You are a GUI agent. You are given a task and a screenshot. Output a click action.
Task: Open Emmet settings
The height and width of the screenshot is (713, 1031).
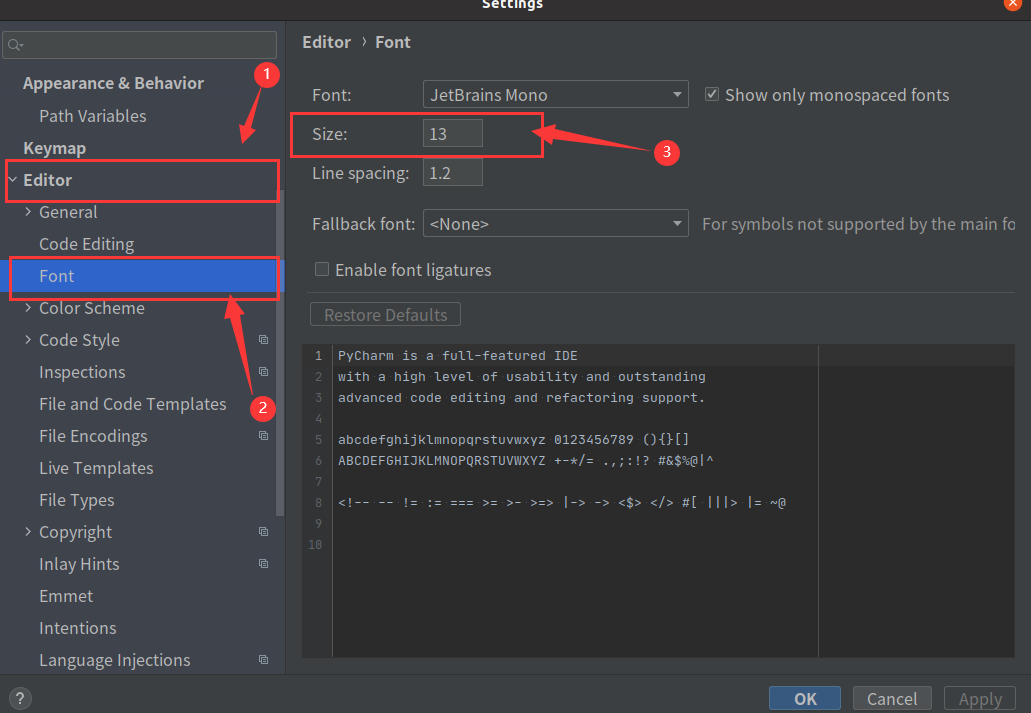[66, 596]
